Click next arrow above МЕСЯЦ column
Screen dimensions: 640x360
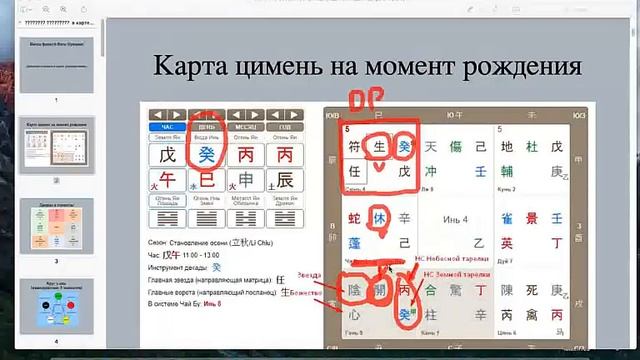(x=255, y=115)
